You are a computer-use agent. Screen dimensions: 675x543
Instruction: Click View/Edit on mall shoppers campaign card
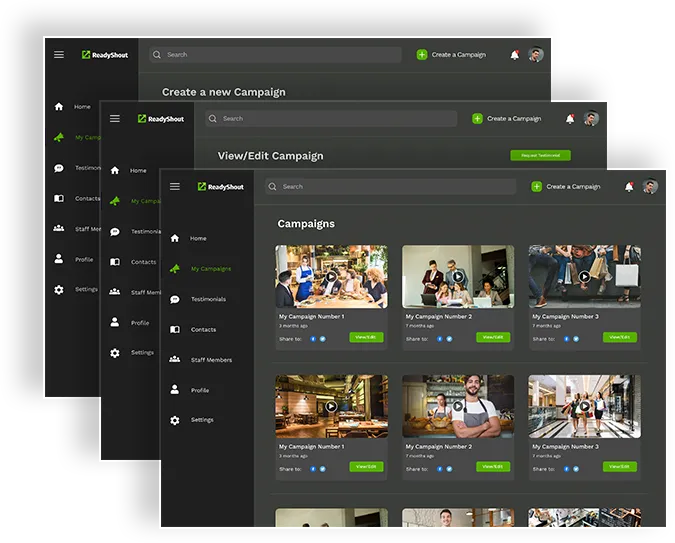pos(620,467)
